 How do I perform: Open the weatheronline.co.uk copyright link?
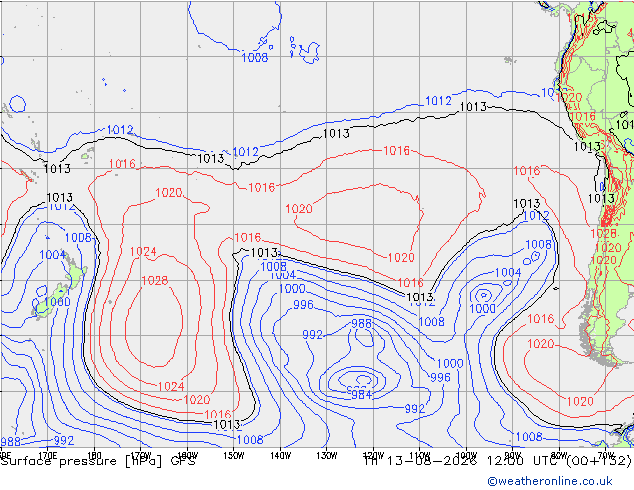[550, 481]
